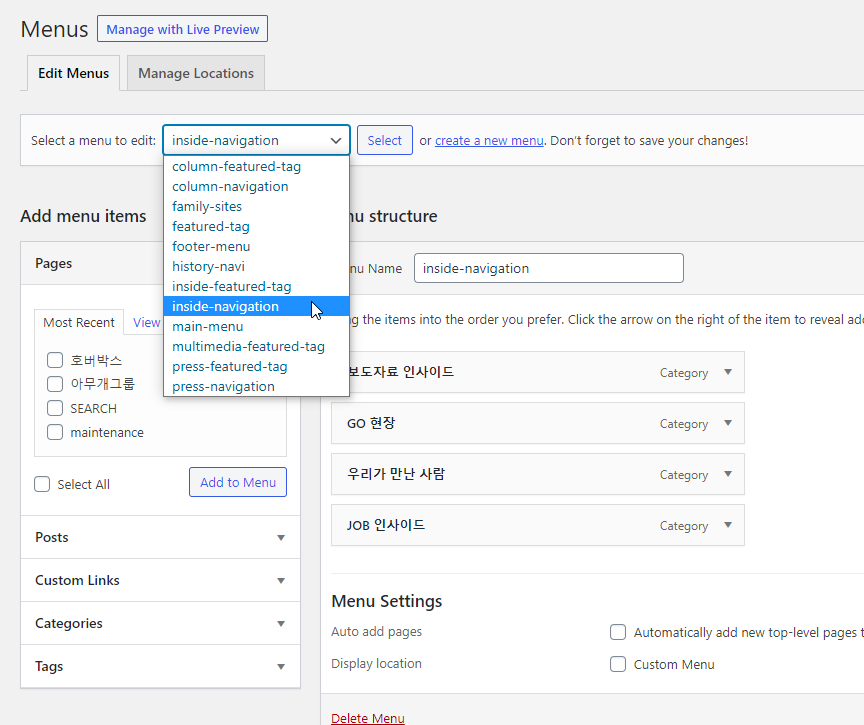Switch to the Edit Menus tab
This screenshot has width=864, height=725.
(73, 73)
